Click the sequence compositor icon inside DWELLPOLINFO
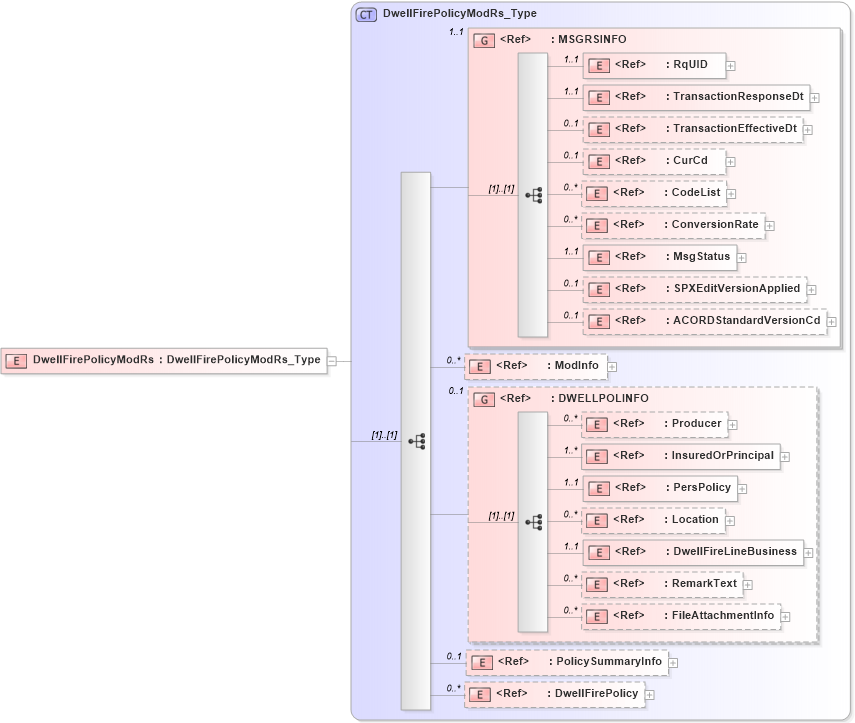Screen dimensions: 855x723 (534, 520)
